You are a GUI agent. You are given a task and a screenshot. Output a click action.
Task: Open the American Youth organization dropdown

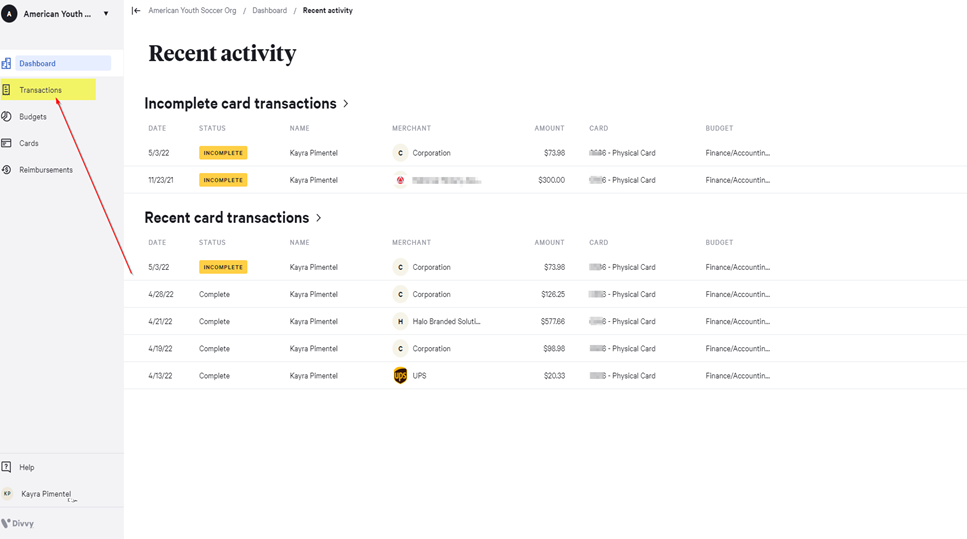pyautogui.click(x=106, y=14)
